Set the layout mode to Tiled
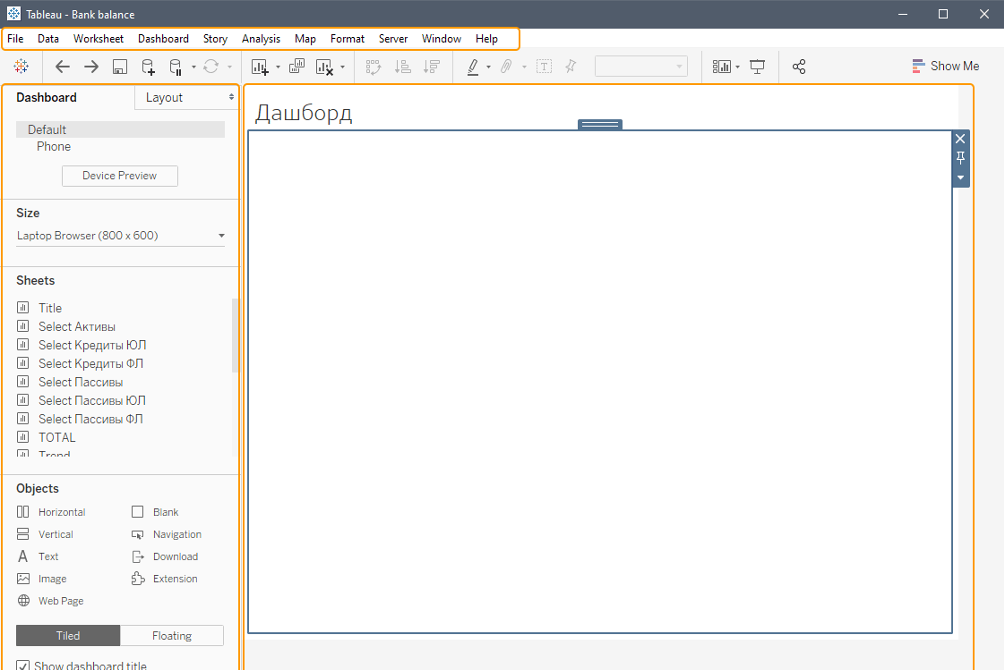Screen dimensions: 1004x670 pyautogui.click(x=68, y=635)
